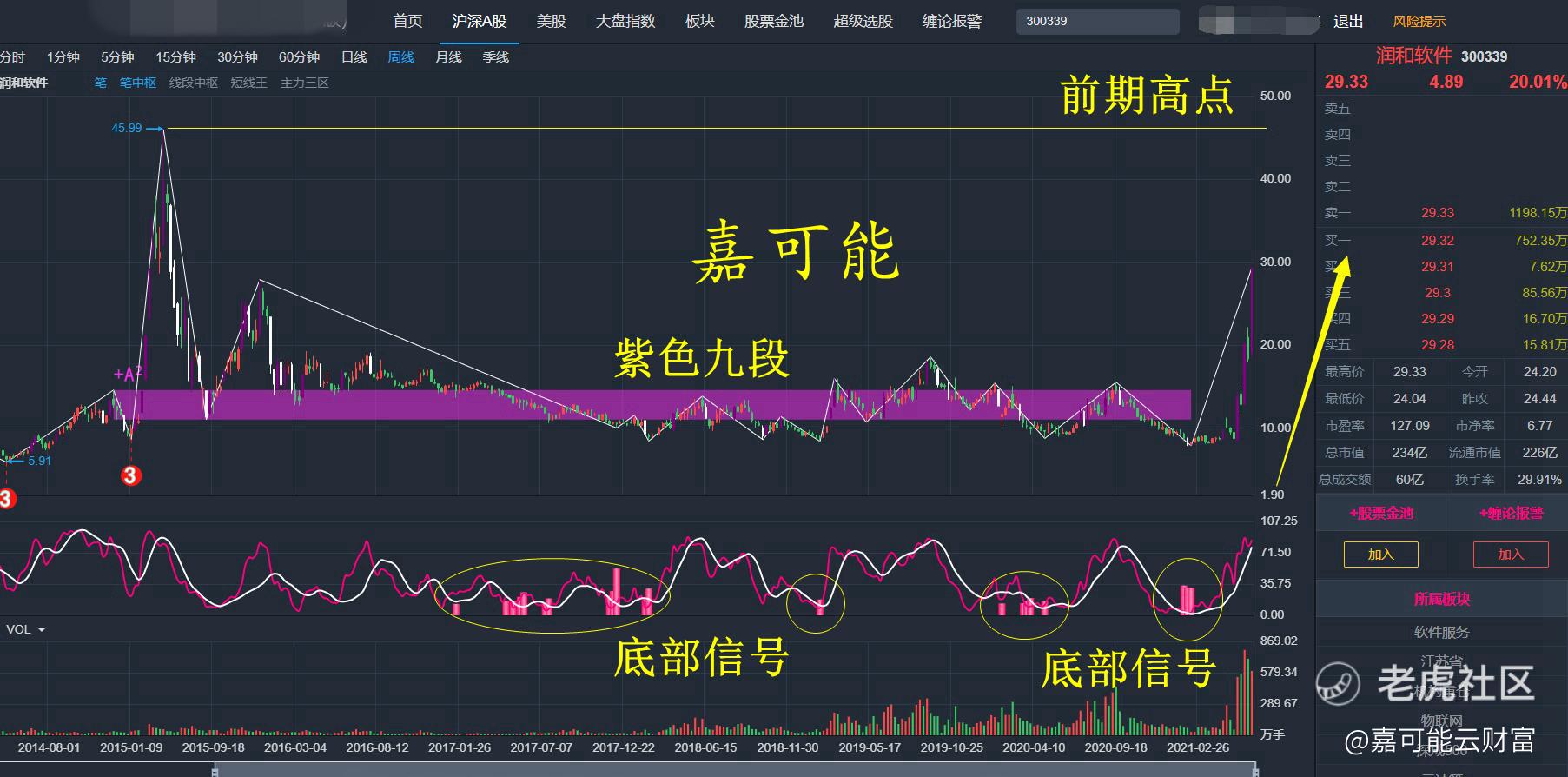Open the 软件服务 sector entry
Viewport: 1568px width, 777px height.
(1442, 632)
